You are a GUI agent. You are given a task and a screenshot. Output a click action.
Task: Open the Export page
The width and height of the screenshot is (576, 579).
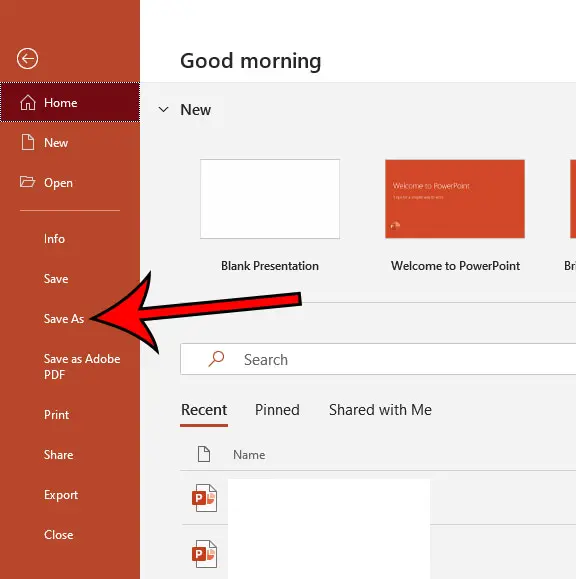(61, 495)
